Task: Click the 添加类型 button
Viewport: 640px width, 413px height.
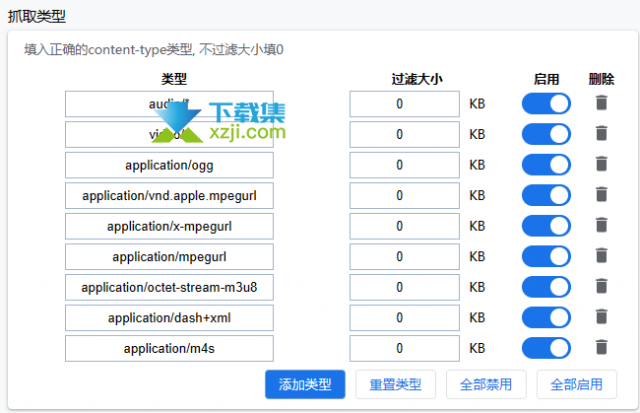Action: 305,384
